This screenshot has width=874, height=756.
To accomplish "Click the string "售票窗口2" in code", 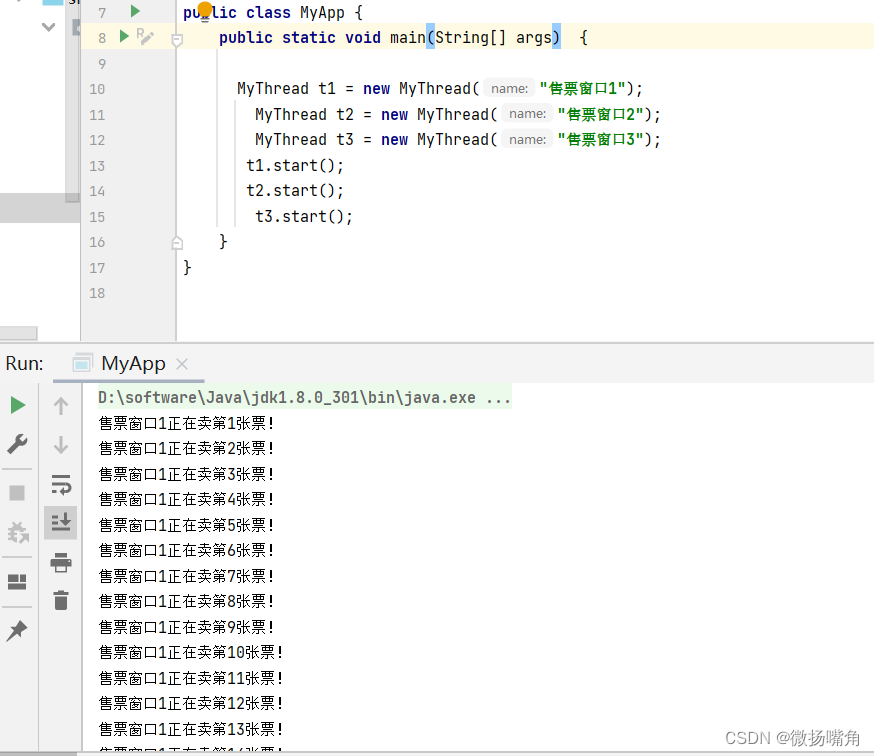I will [600, 114].
